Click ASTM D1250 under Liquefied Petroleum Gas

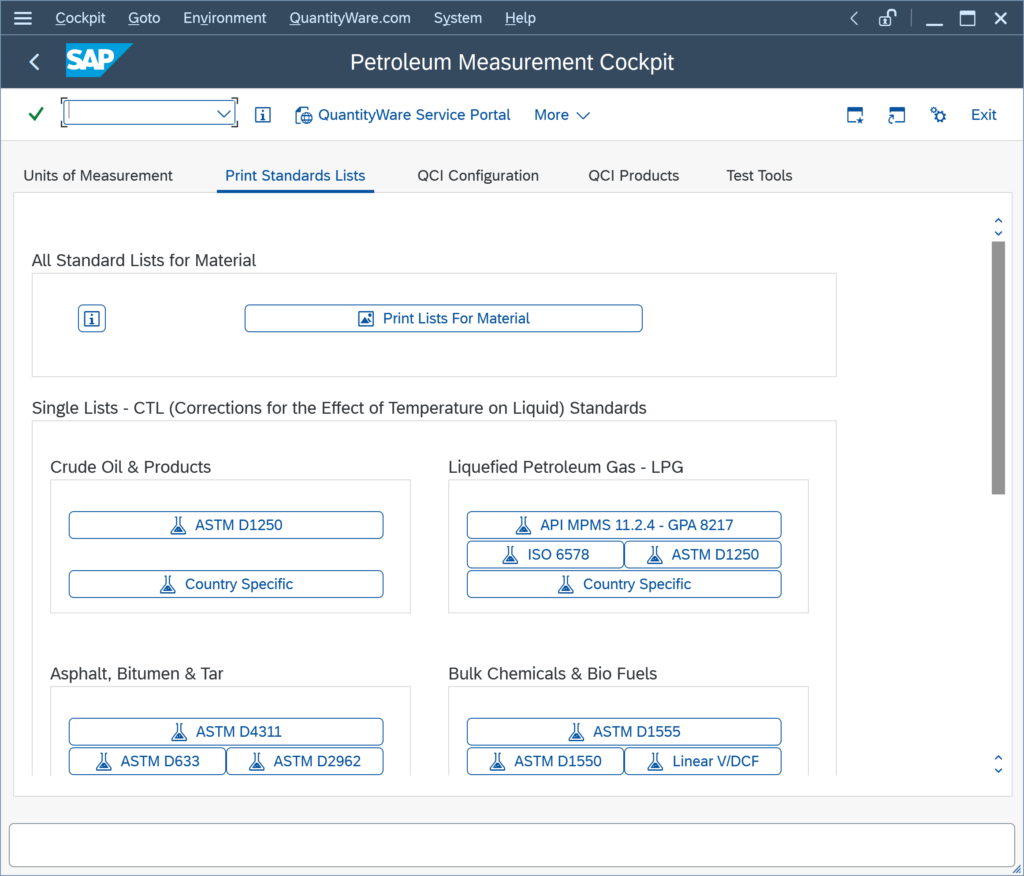703,555
